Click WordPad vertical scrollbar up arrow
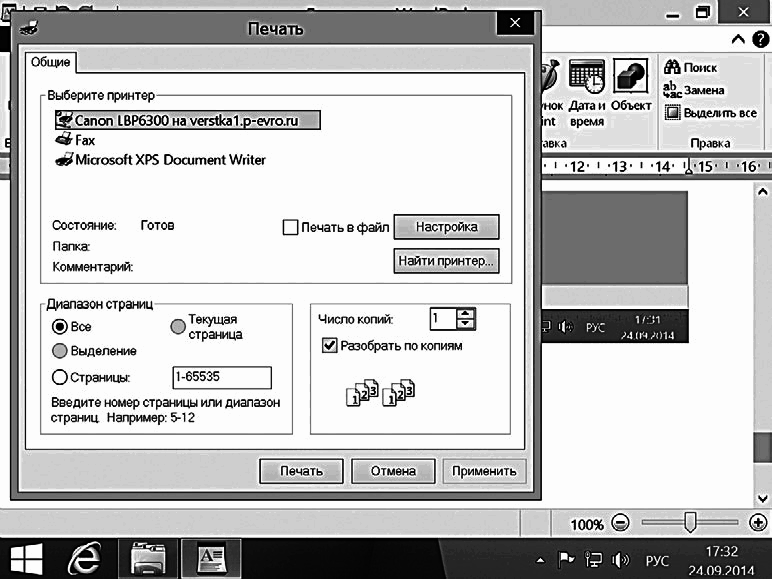Image resolution: width=772 pixels, height=579 pixels. pyautogui.click(x=763, y=192)
